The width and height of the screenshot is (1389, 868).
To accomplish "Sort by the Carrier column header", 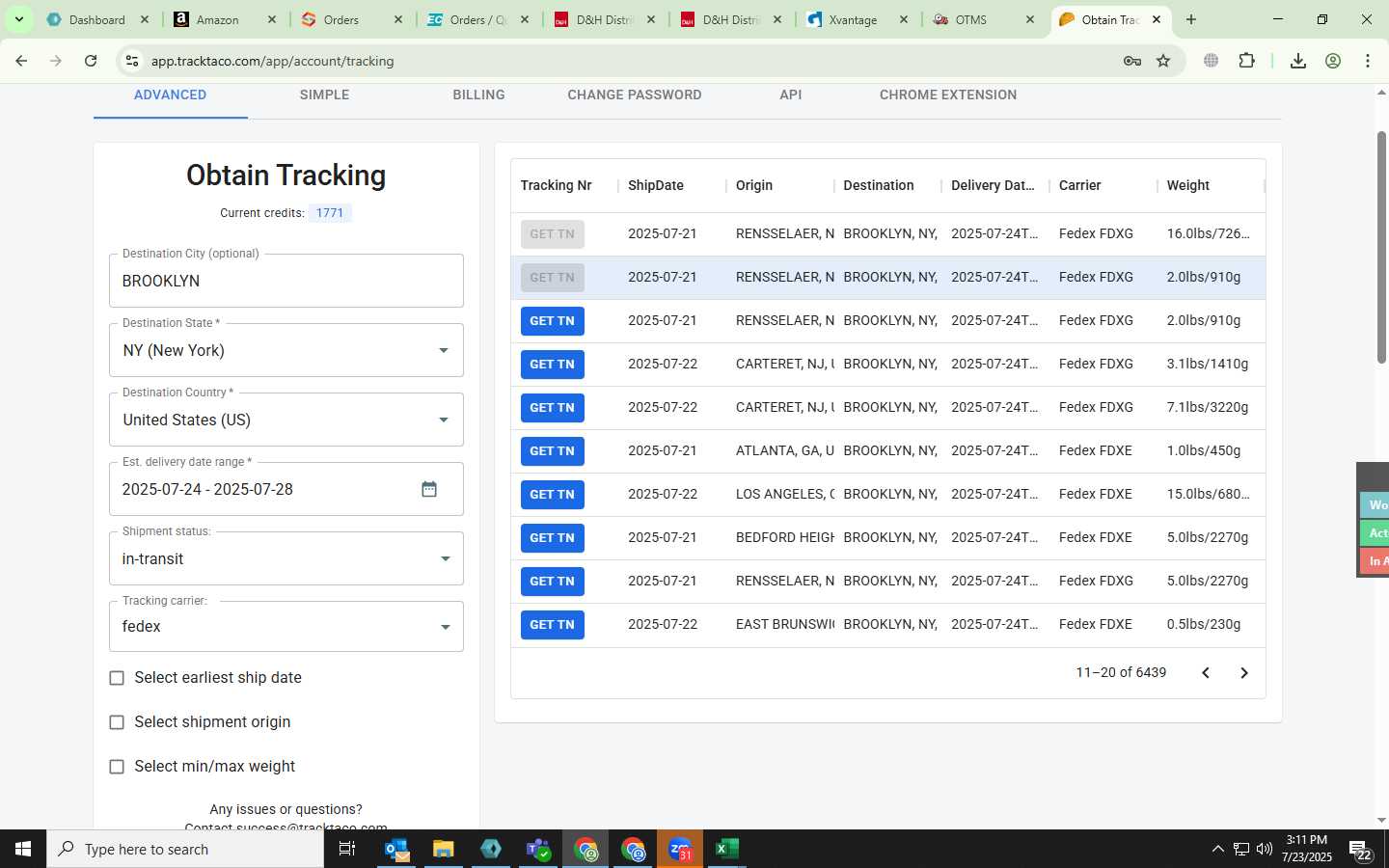I will (x=1079, y=185).
